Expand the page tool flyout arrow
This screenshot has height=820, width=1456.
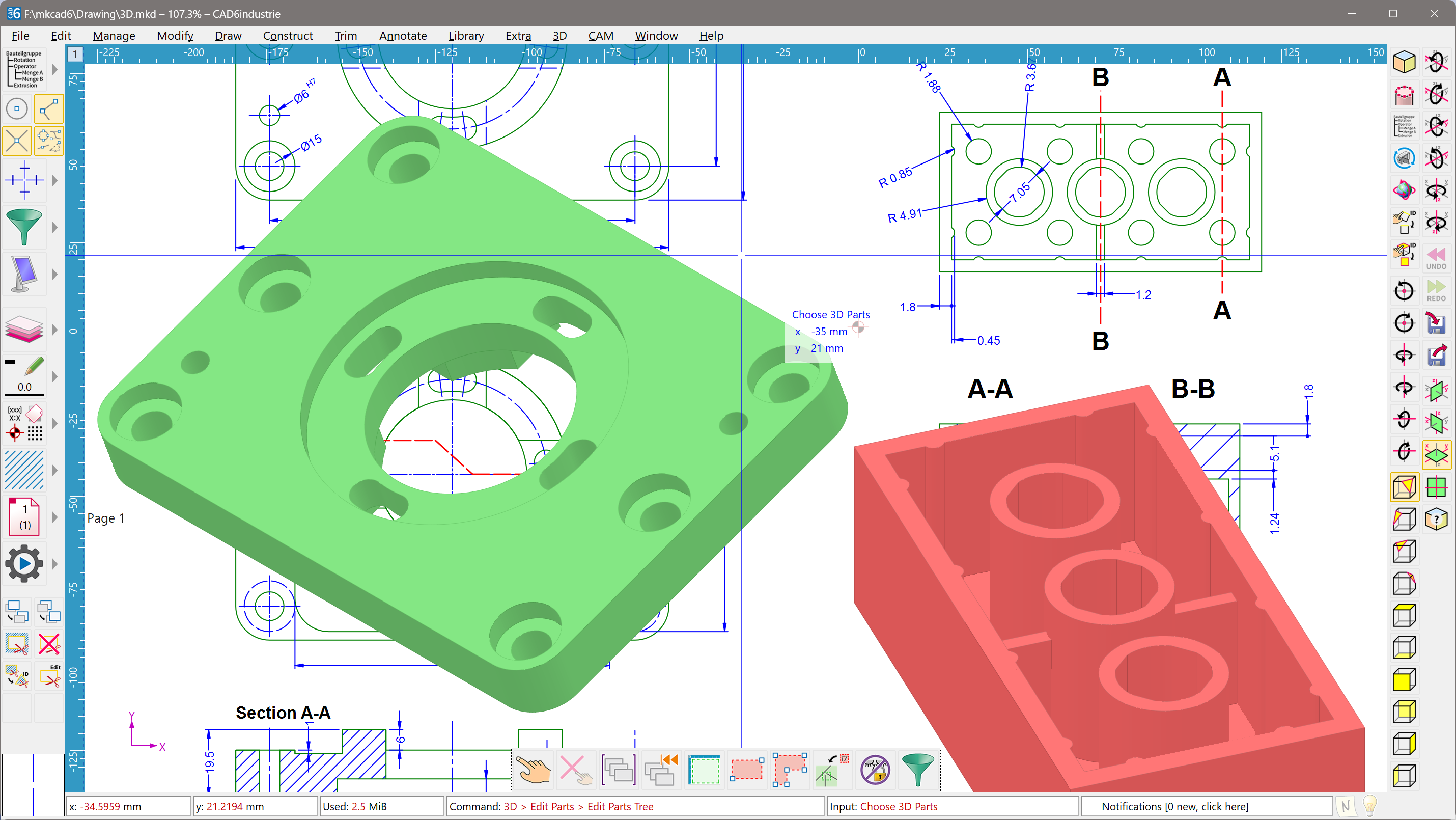pyautogui.click(x=54, y=516)
